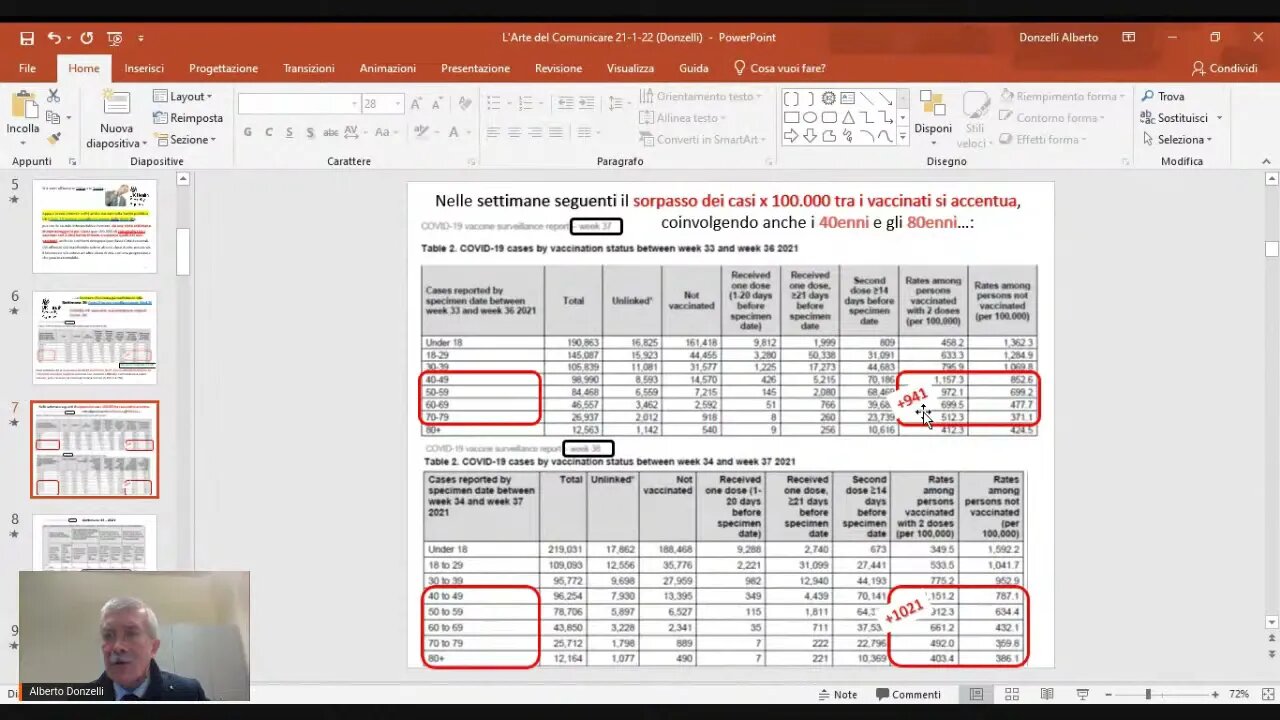The width and height of the screenshot is (1280, 720).
Task: Increase list indent level
Action: tap(587, 103)
